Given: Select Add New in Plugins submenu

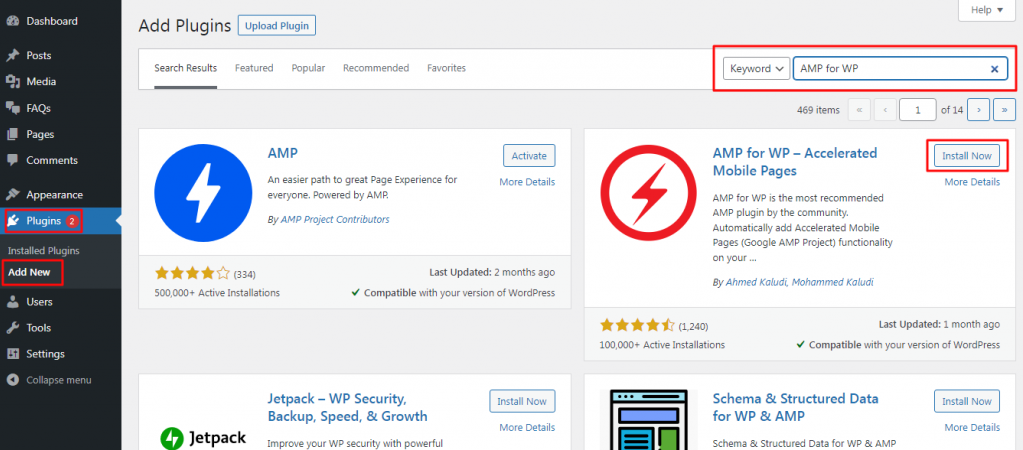Looking at the screenshot, I should tap(29, 273).
